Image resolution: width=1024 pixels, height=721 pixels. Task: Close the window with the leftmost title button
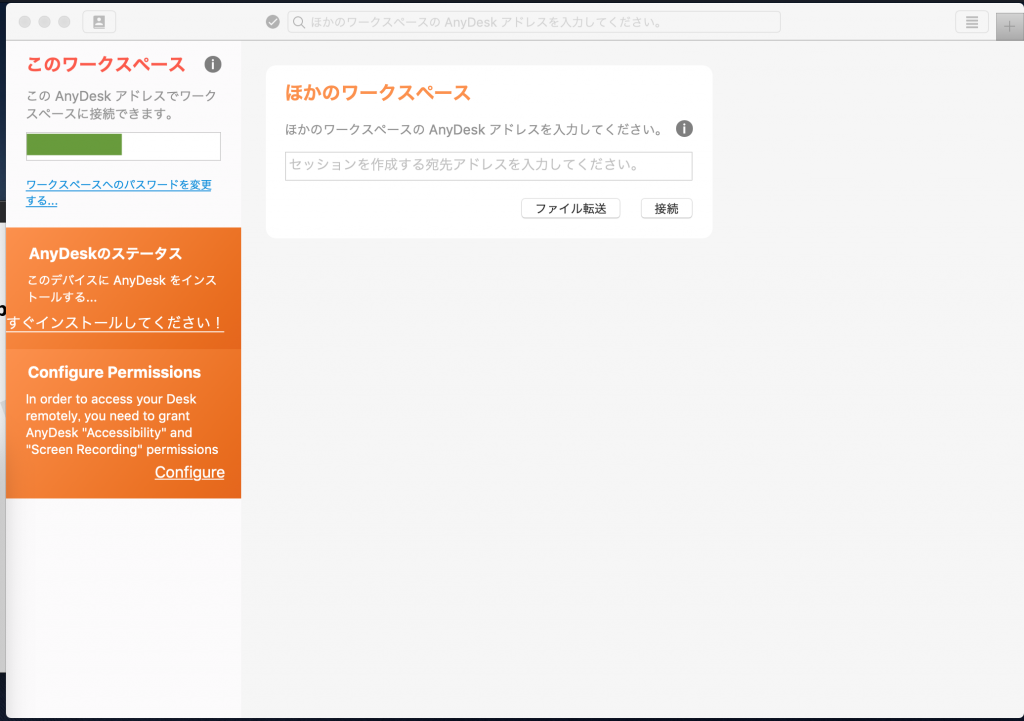click(x=25, y=22)
